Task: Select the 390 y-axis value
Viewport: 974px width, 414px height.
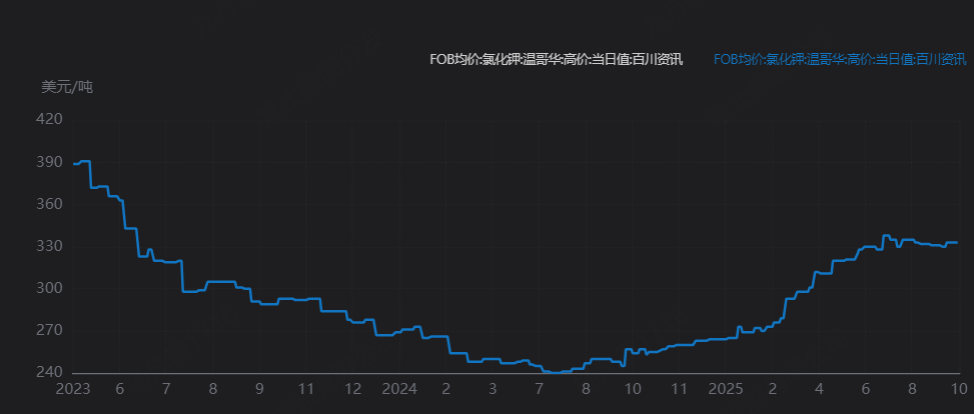Action: (51, 162)
